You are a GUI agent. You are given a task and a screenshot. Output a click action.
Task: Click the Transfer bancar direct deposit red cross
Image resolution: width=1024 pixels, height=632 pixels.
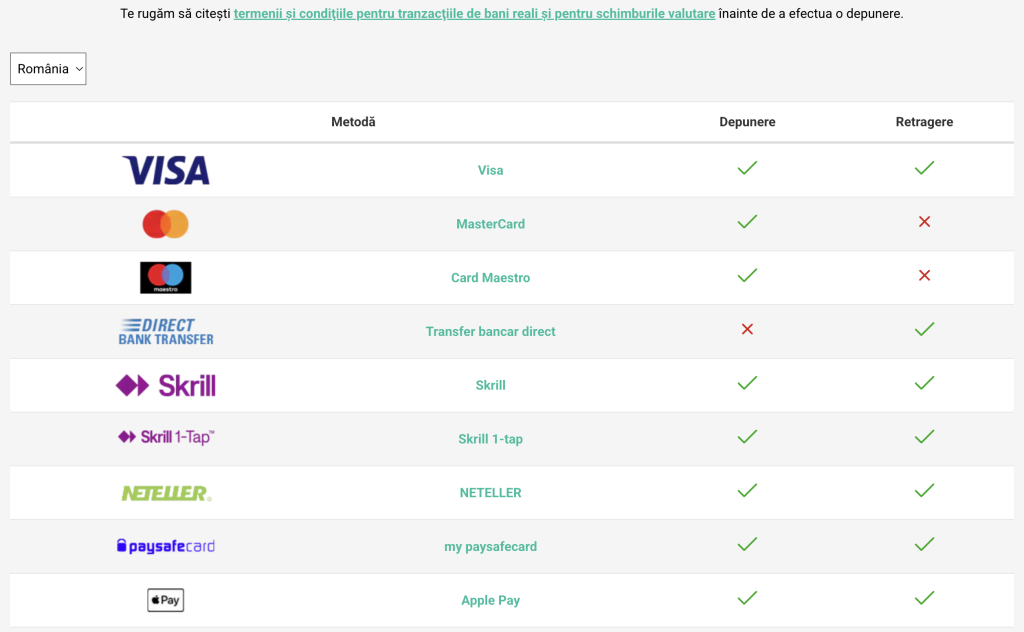pos(747,330)
